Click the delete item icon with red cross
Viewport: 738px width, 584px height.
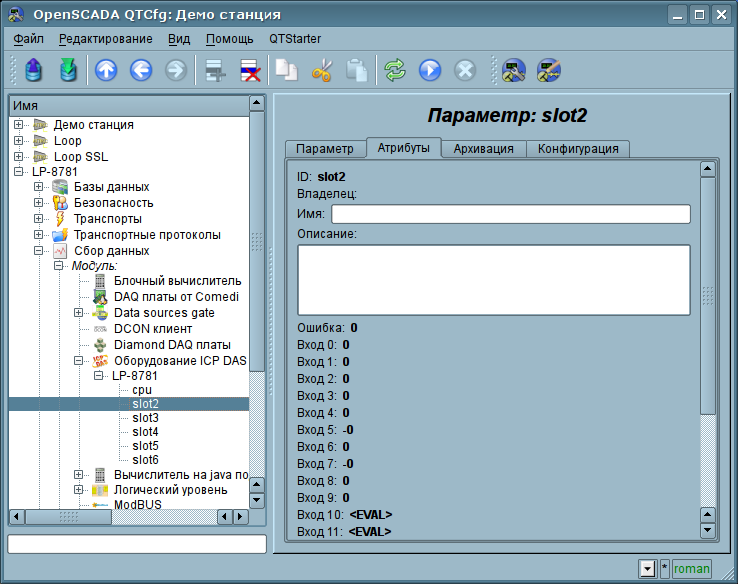[x=249, y=71]
